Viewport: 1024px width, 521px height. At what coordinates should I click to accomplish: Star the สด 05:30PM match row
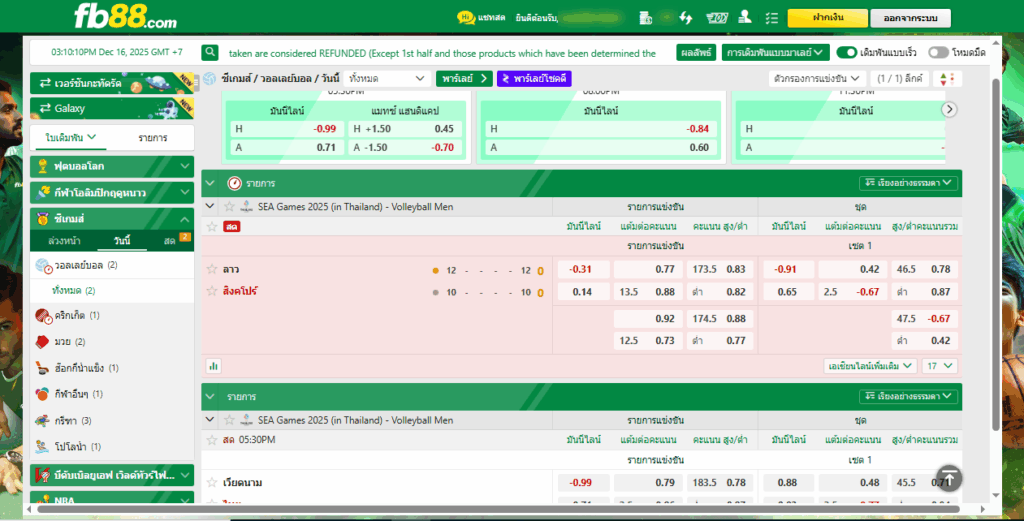[212, 440]
